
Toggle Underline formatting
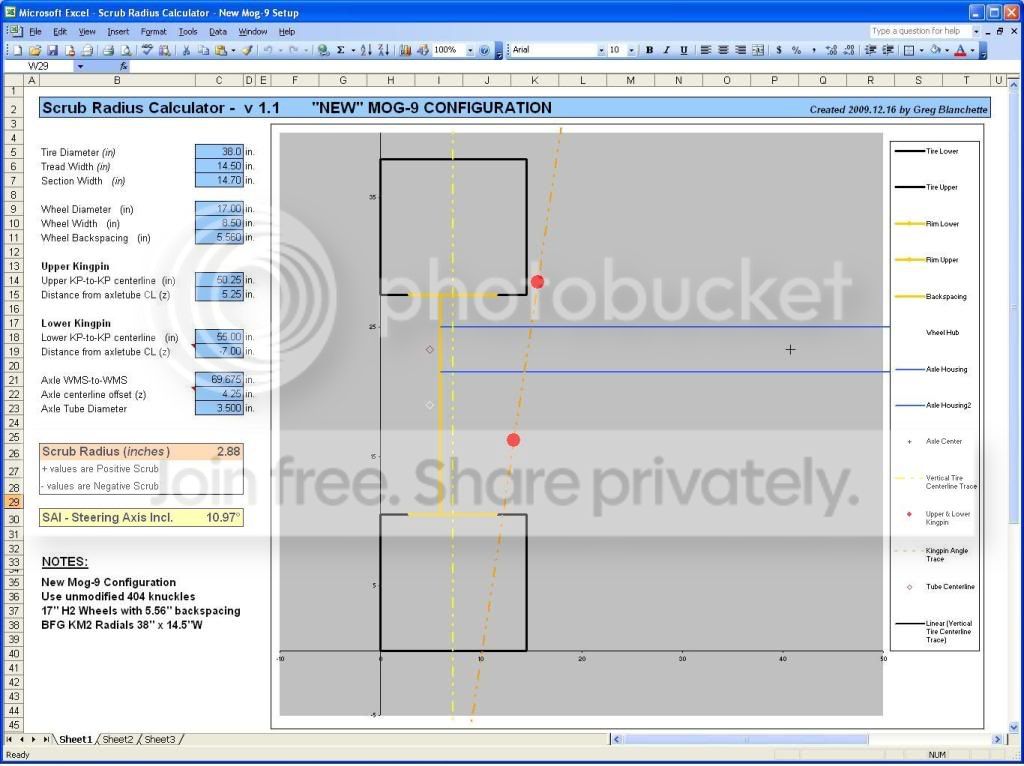(x=684, y=50)
